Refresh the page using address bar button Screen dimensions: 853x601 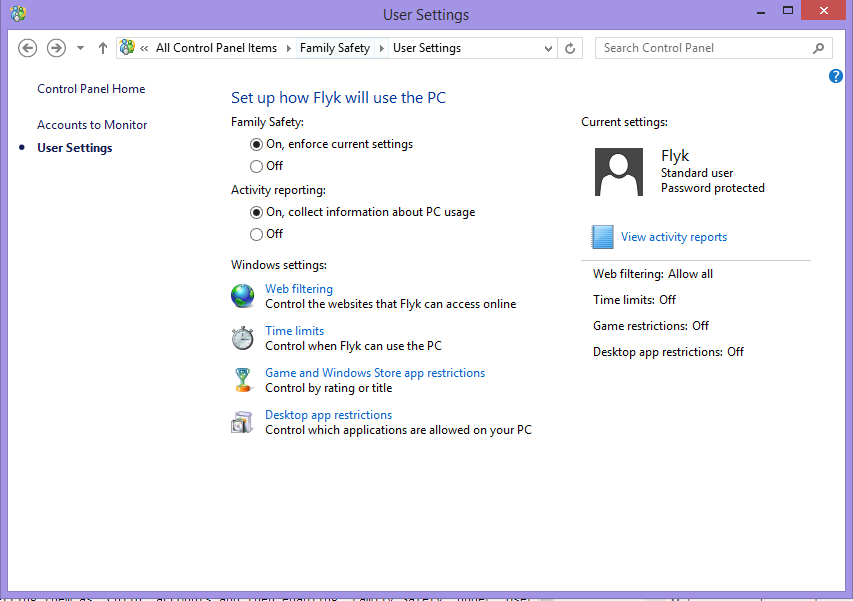click(x=571, y=48)
